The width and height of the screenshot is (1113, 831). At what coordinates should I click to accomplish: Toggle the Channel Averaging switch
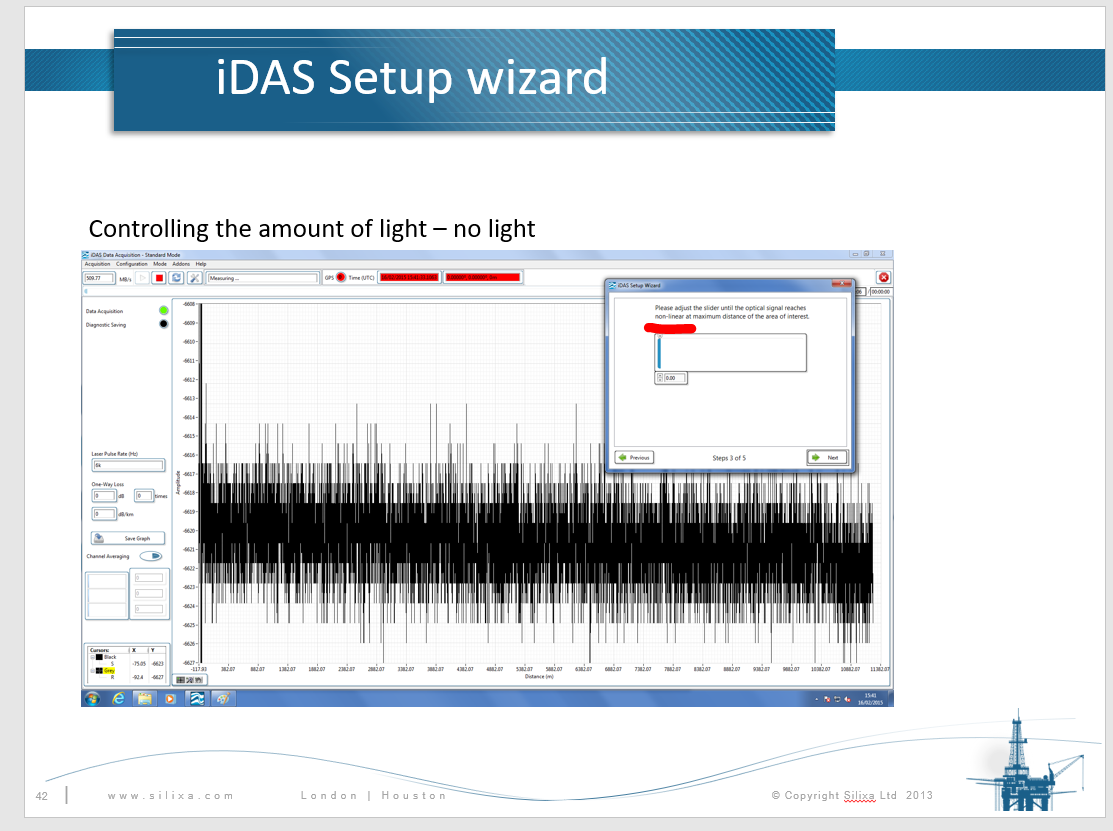tap(151, 556)
